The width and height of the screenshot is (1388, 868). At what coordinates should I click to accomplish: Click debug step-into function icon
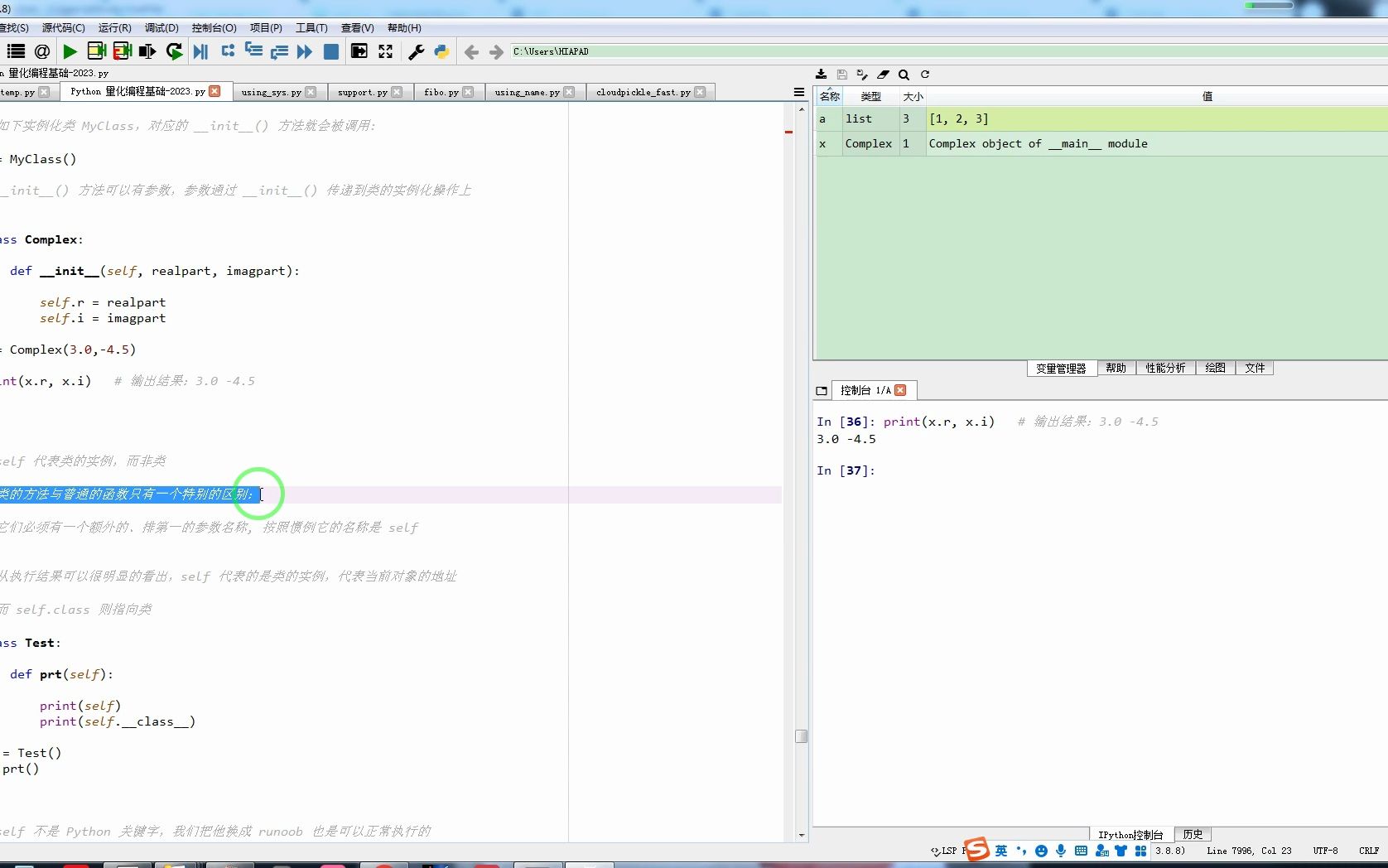253,51
